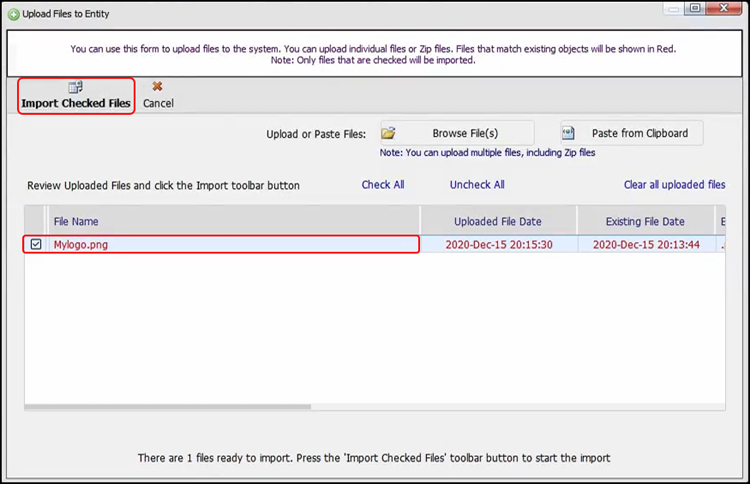The width and height of the screenshot is (750, 484).
Task: Click the horizontal scrollbar under file list
Action: tap(300, 407)
